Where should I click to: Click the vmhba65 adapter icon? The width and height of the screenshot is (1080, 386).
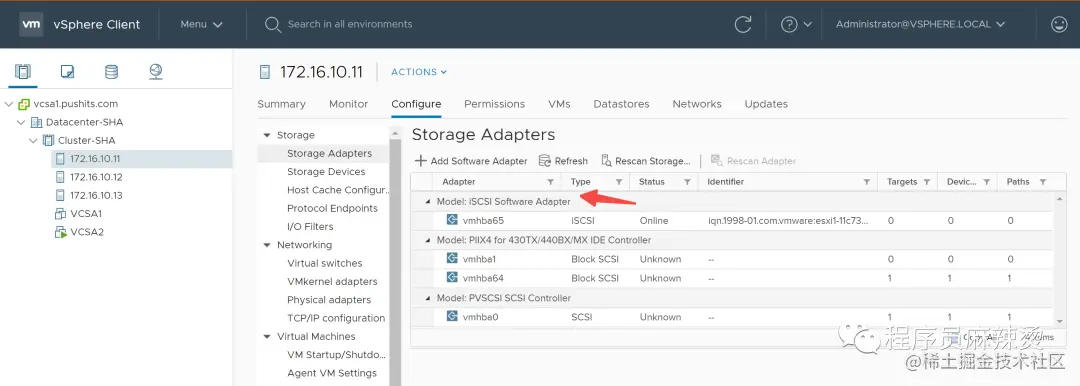pos(452,221)
